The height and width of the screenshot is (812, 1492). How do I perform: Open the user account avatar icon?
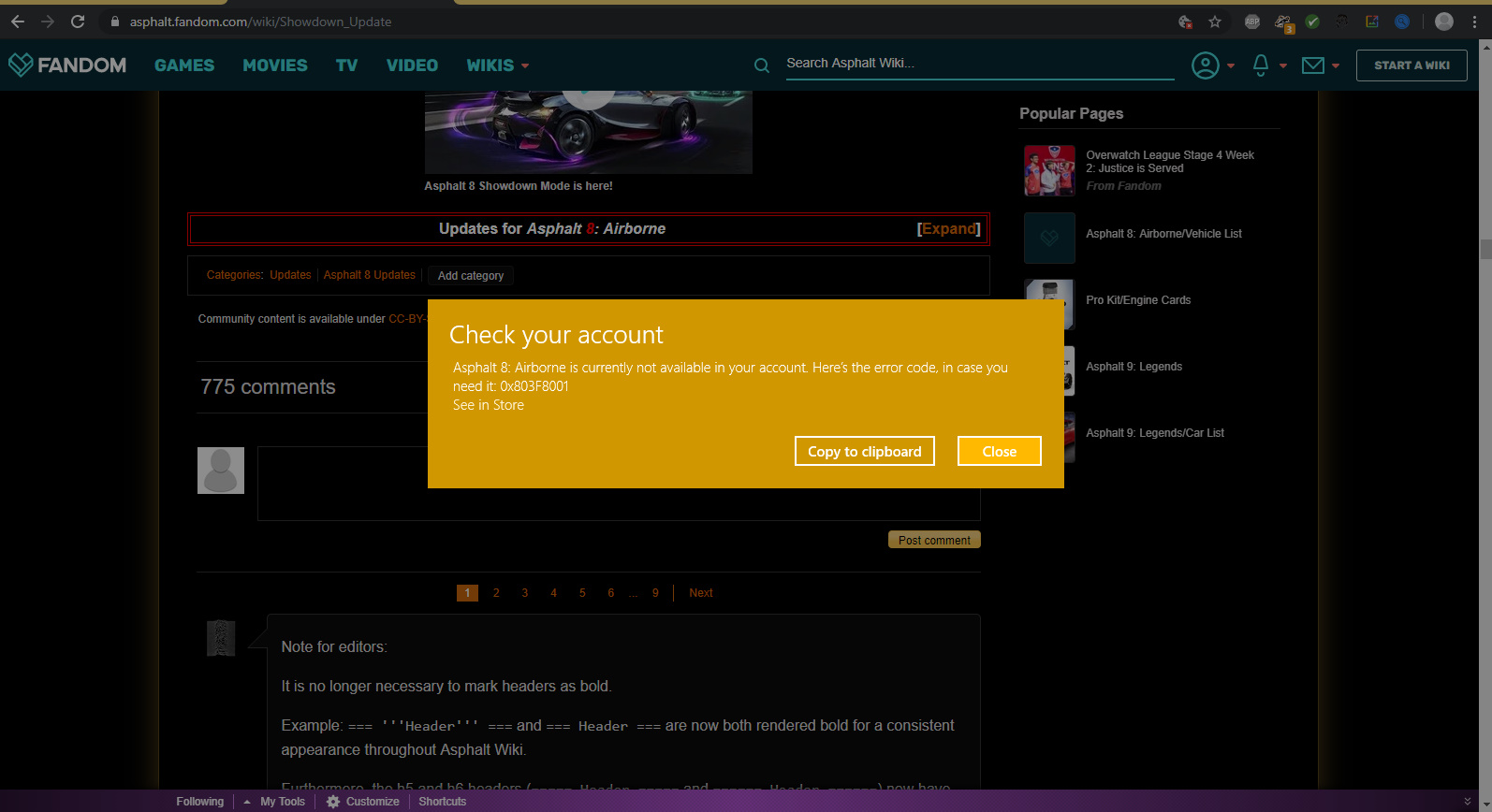click(x=1205, y=65)
